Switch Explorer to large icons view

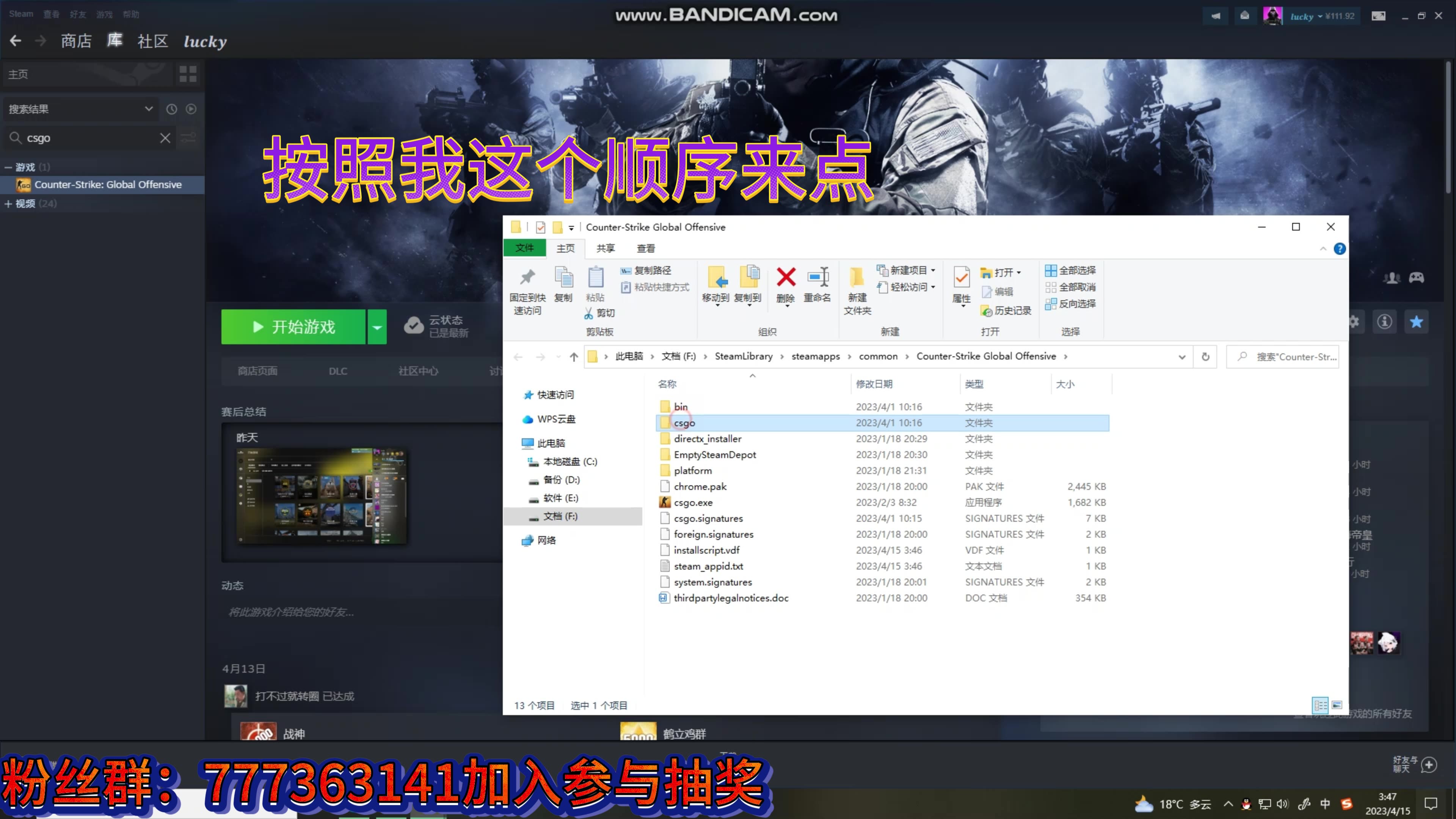point(1337,705)
